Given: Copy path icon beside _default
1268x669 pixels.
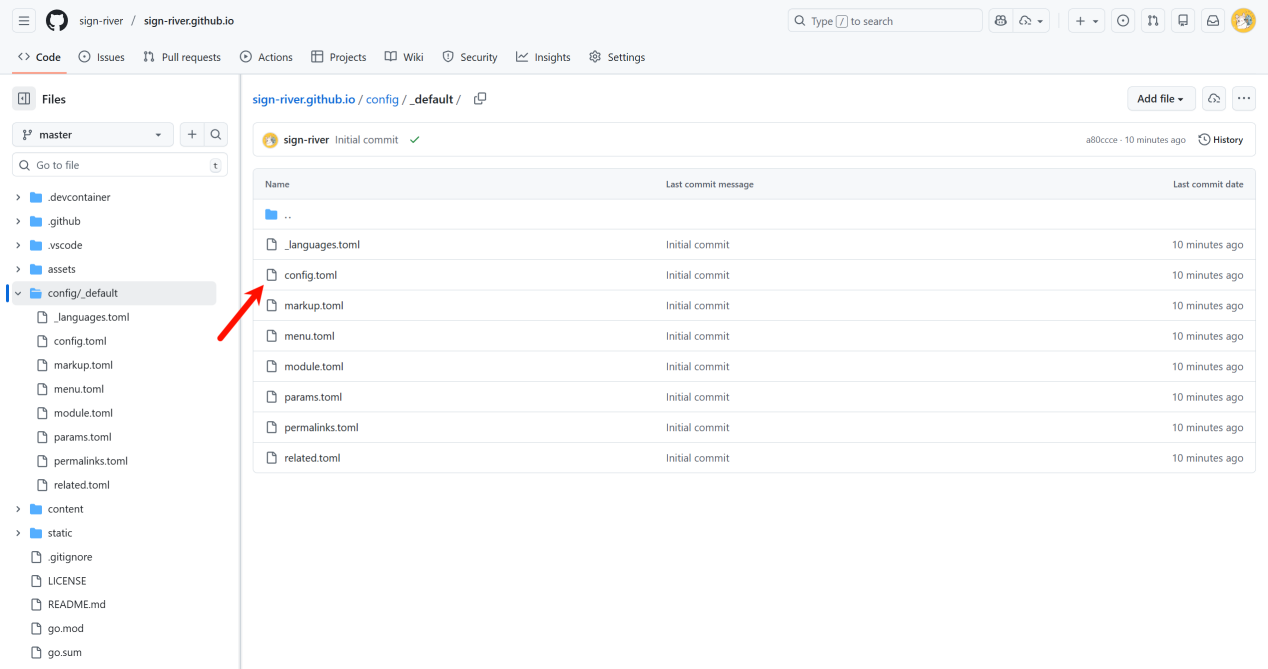Looking at the screenshot, I should click(480, 99).
